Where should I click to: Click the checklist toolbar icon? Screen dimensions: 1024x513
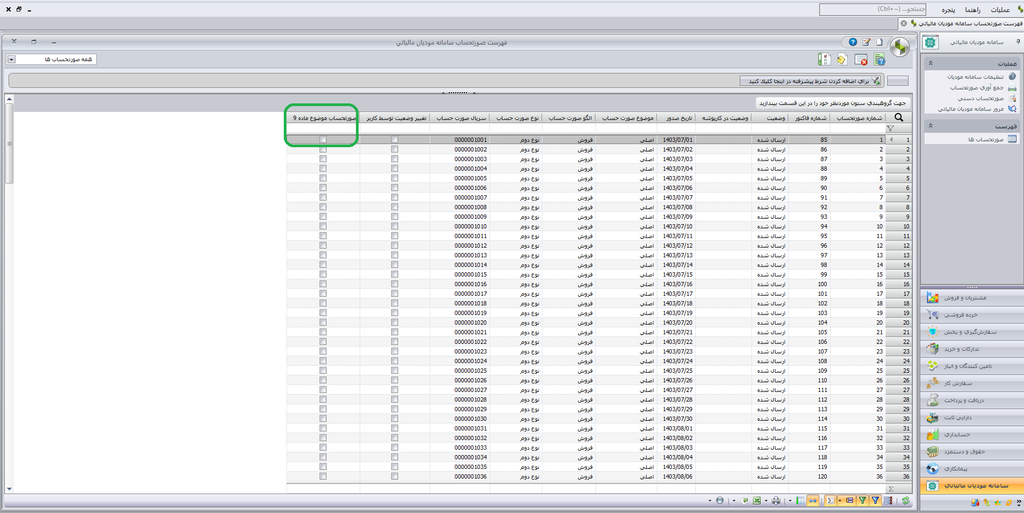(824, 59)
